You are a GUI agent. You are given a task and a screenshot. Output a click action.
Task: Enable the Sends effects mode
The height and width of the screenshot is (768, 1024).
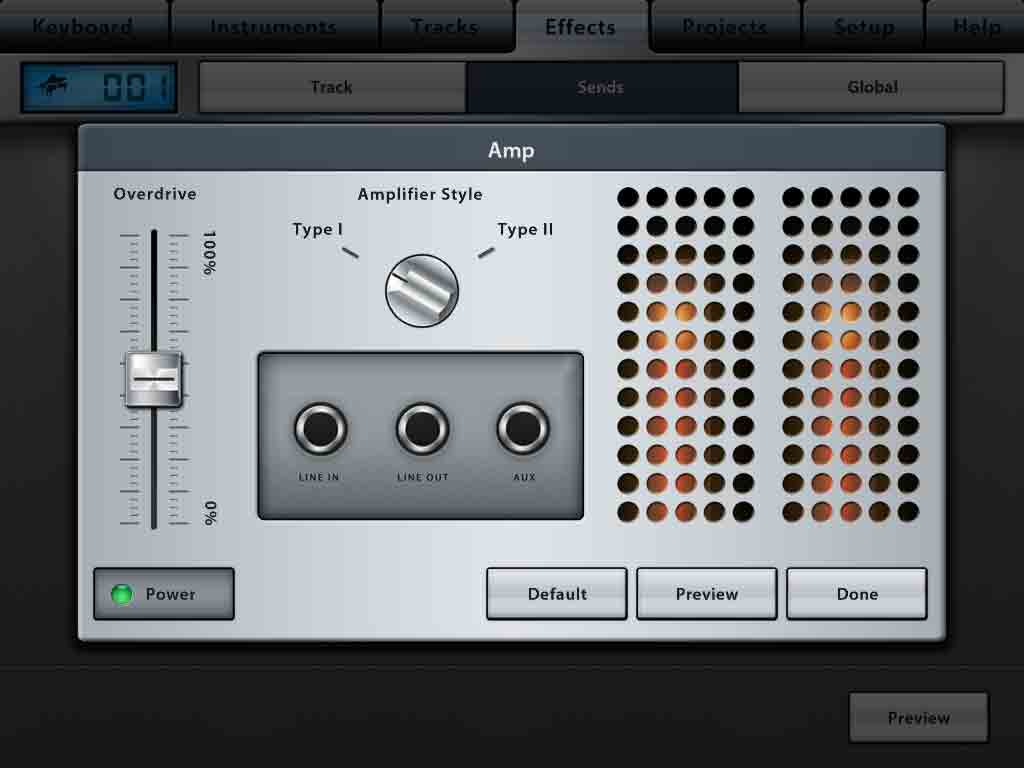point(600,87)
